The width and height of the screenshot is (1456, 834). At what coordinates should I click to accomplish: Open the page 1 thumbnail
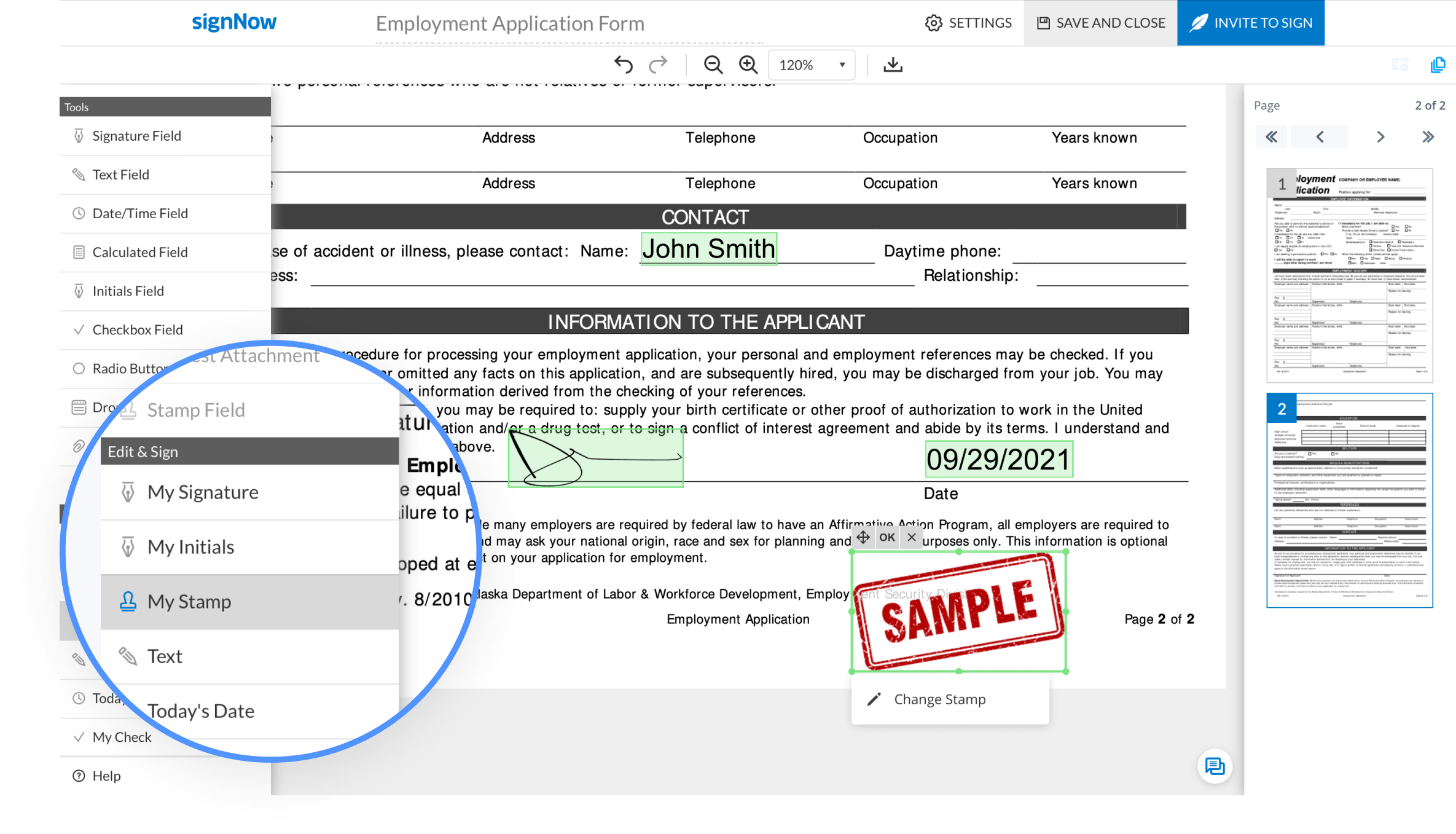coord(1349,275)
